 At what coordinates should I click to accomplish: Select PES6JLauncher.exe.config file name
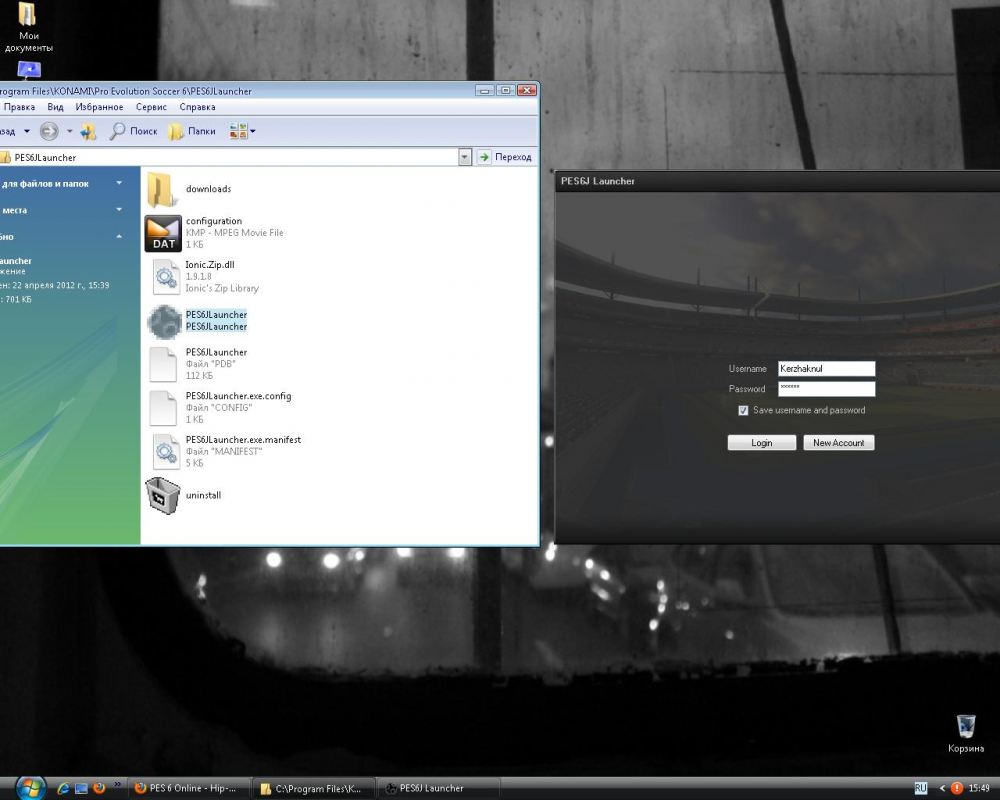(x=239, y=396)
